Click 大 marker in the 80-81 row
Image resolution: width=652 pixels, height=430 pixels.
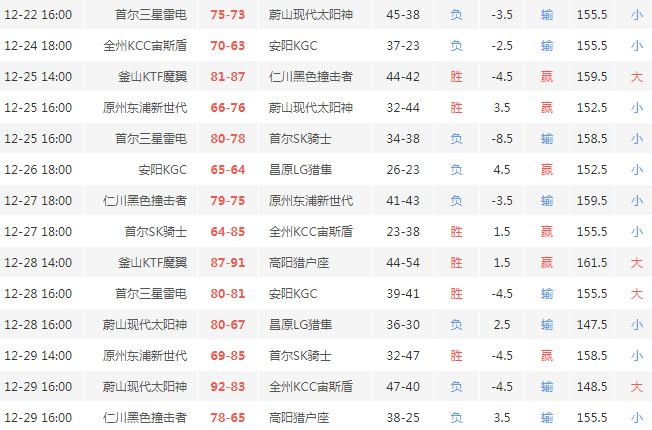click(x=637, y=294)
